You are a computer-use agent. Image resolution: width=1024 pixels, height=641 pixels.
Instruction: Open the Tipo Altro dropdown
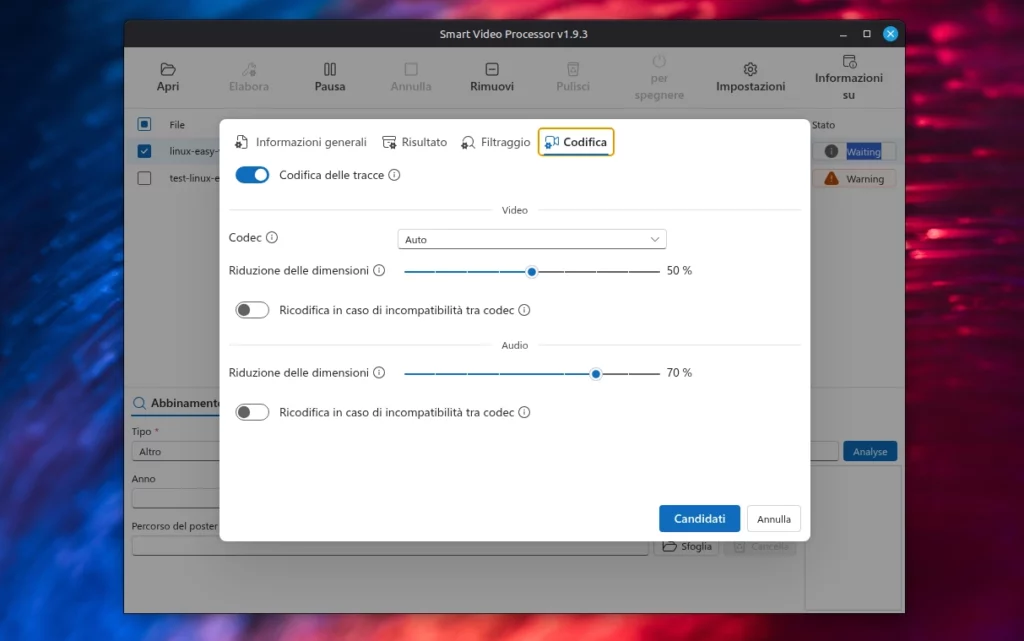pos(176,452)
